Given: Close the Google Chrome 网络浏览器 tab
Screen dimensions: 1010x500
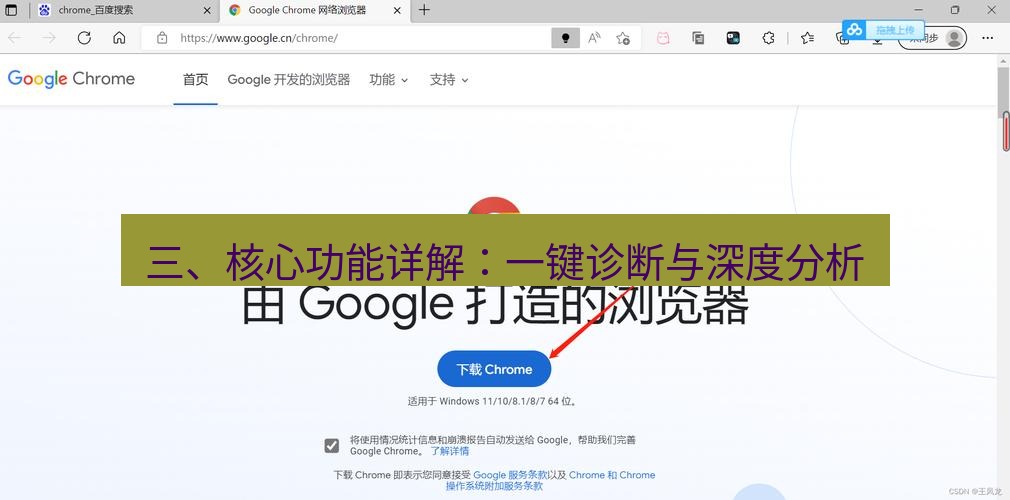Looking at the screenshot, I should (x=397, y=10).
